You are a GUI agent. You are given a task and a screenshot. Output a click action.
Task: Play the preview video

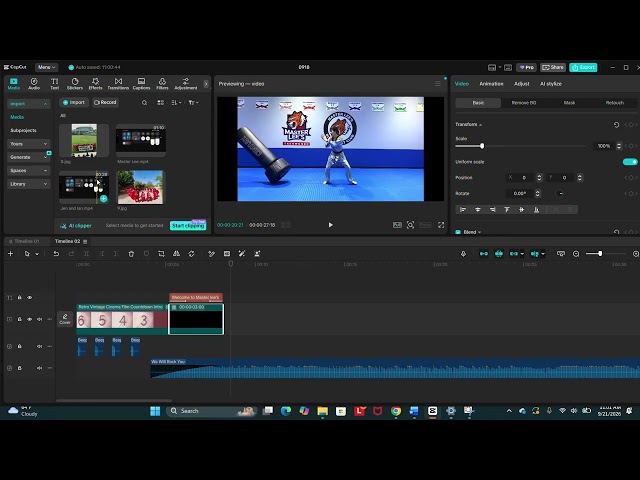point(330,225)
